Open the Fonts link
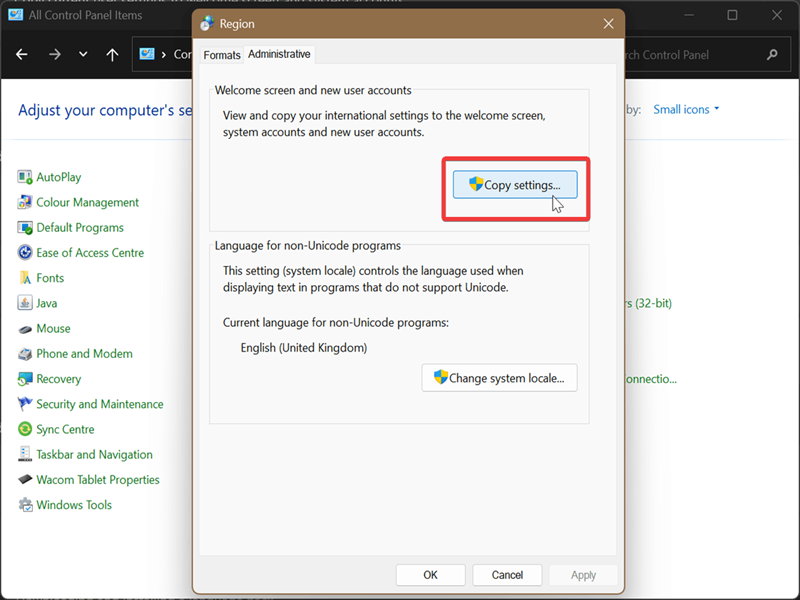The image size is (800, 600). (50, 278)
